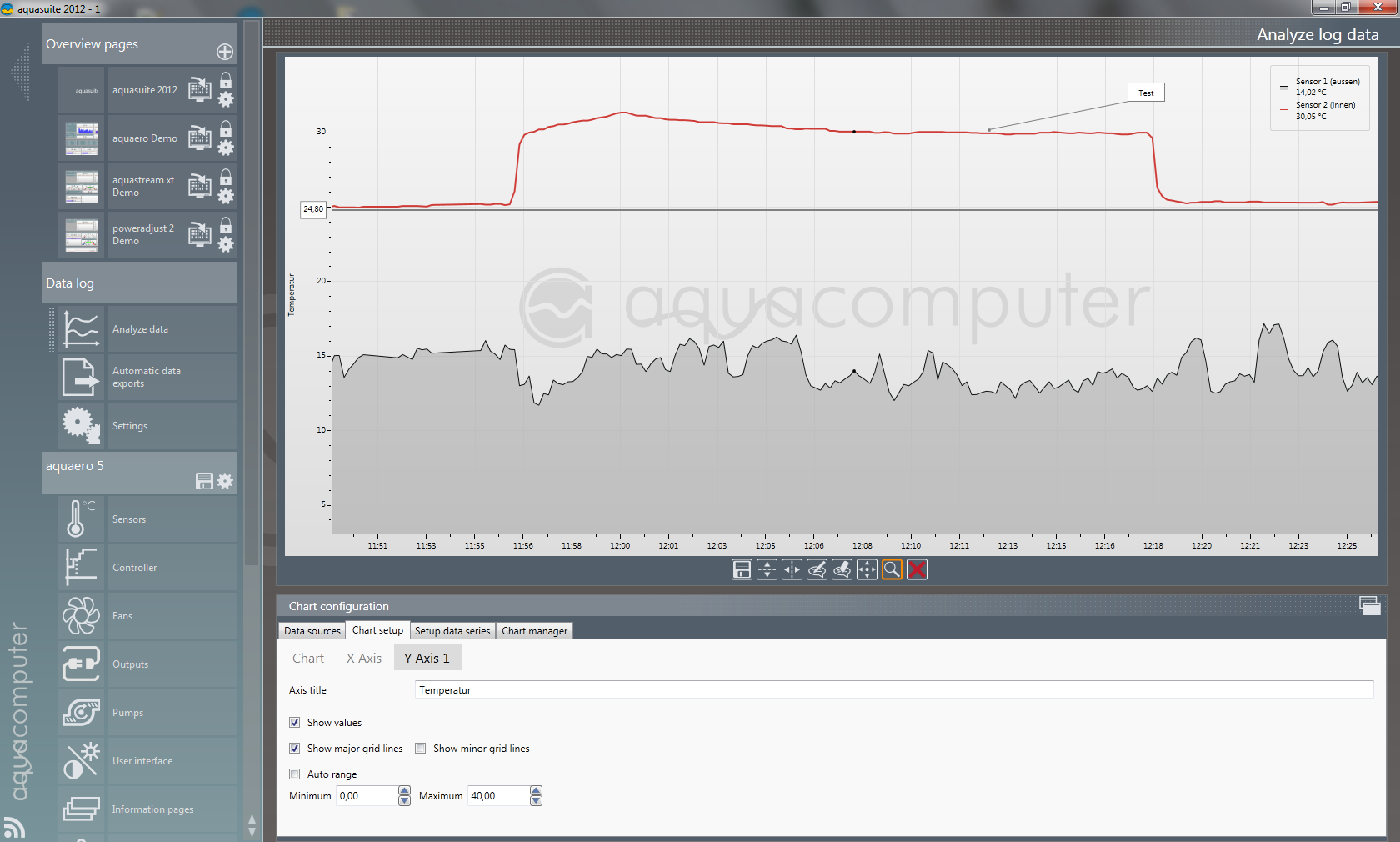The image size is (1400, 842).
Task: Click the Pumps icon
Action: [x=81, y=712]
